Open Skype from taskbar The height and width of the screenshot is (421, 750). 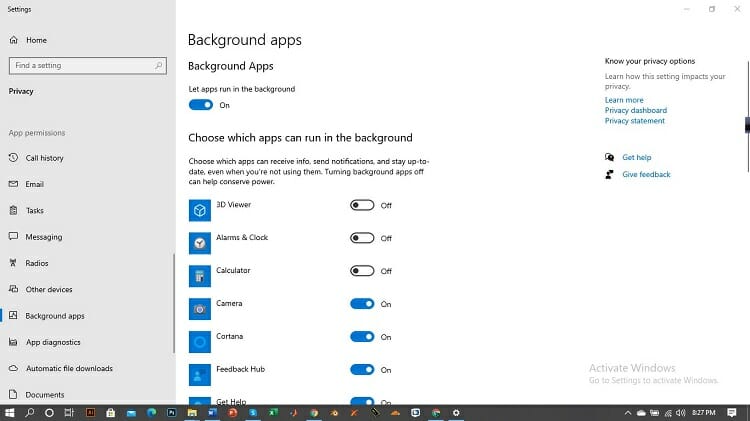tap(253, 412)
